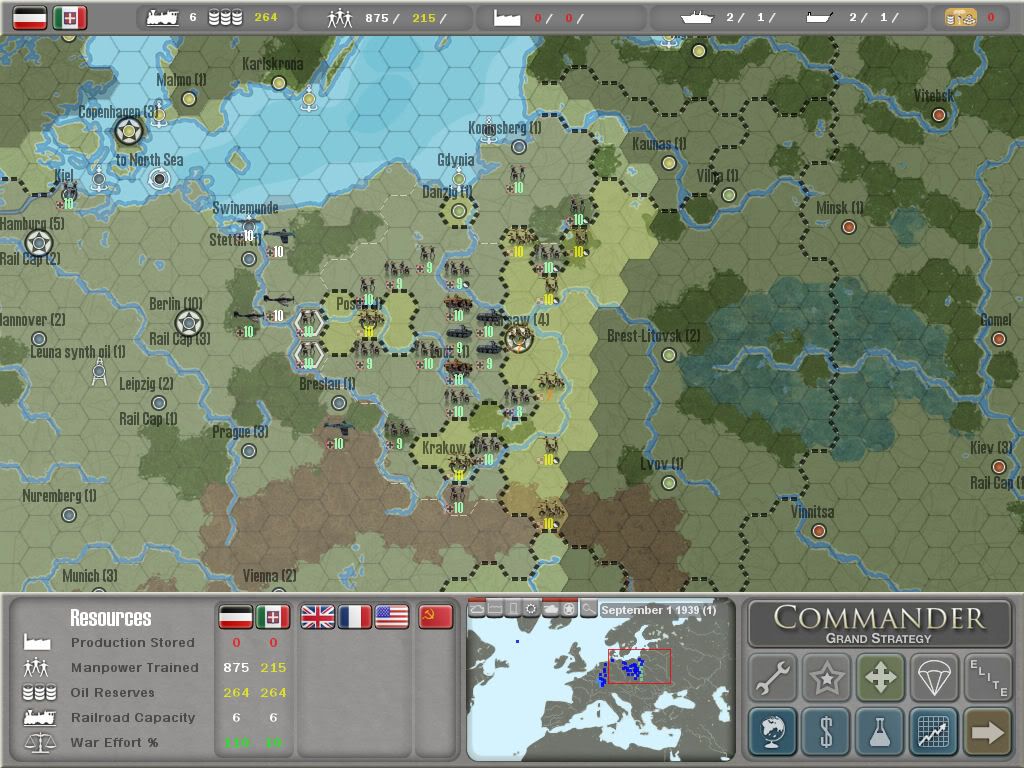Click the Leuna synth oil derrick icon
The image size is (1024, 768).
pyautogui.click(x=99, y=374)
